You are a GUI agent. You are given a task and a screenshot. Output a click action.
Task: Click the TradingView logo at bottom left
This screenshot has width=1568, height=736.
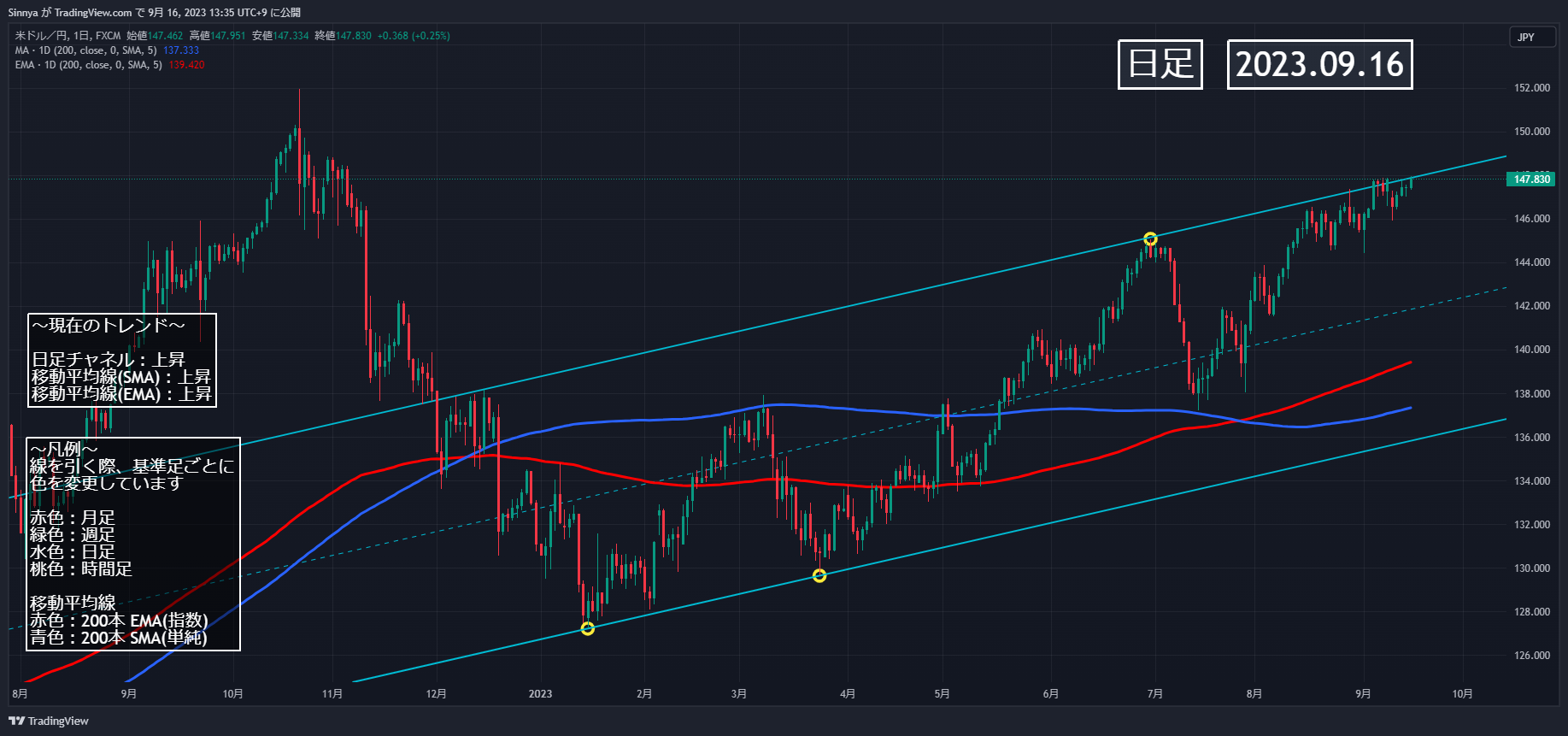49,721
